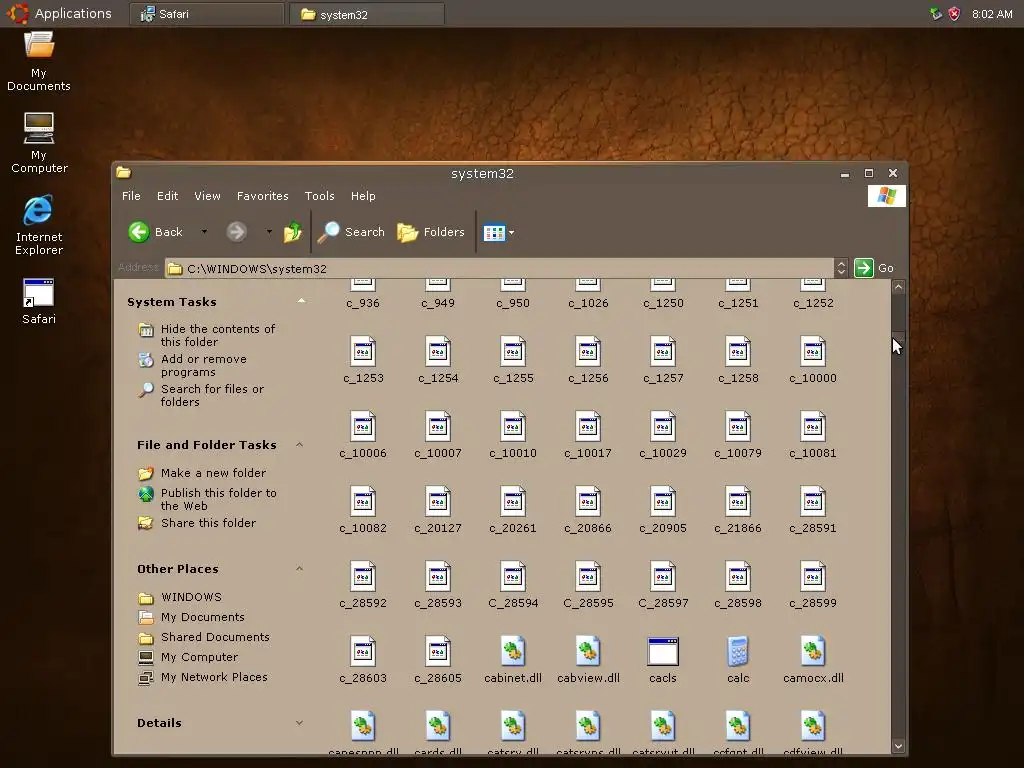1024x768 pixels.
Task: Select Safari desktop shortcut
Action: point(39,302)
